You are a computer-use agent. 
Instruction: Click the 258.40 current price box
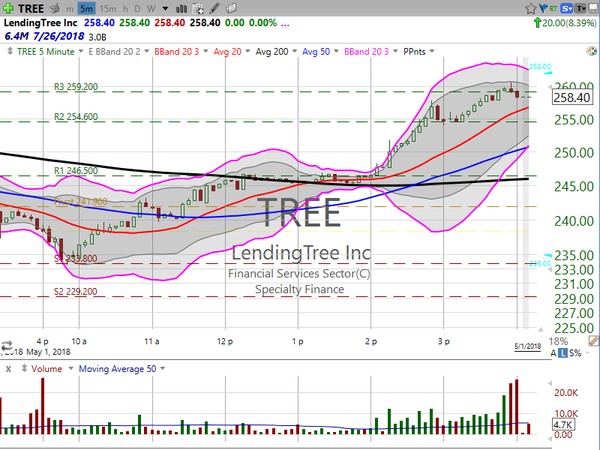572,98
